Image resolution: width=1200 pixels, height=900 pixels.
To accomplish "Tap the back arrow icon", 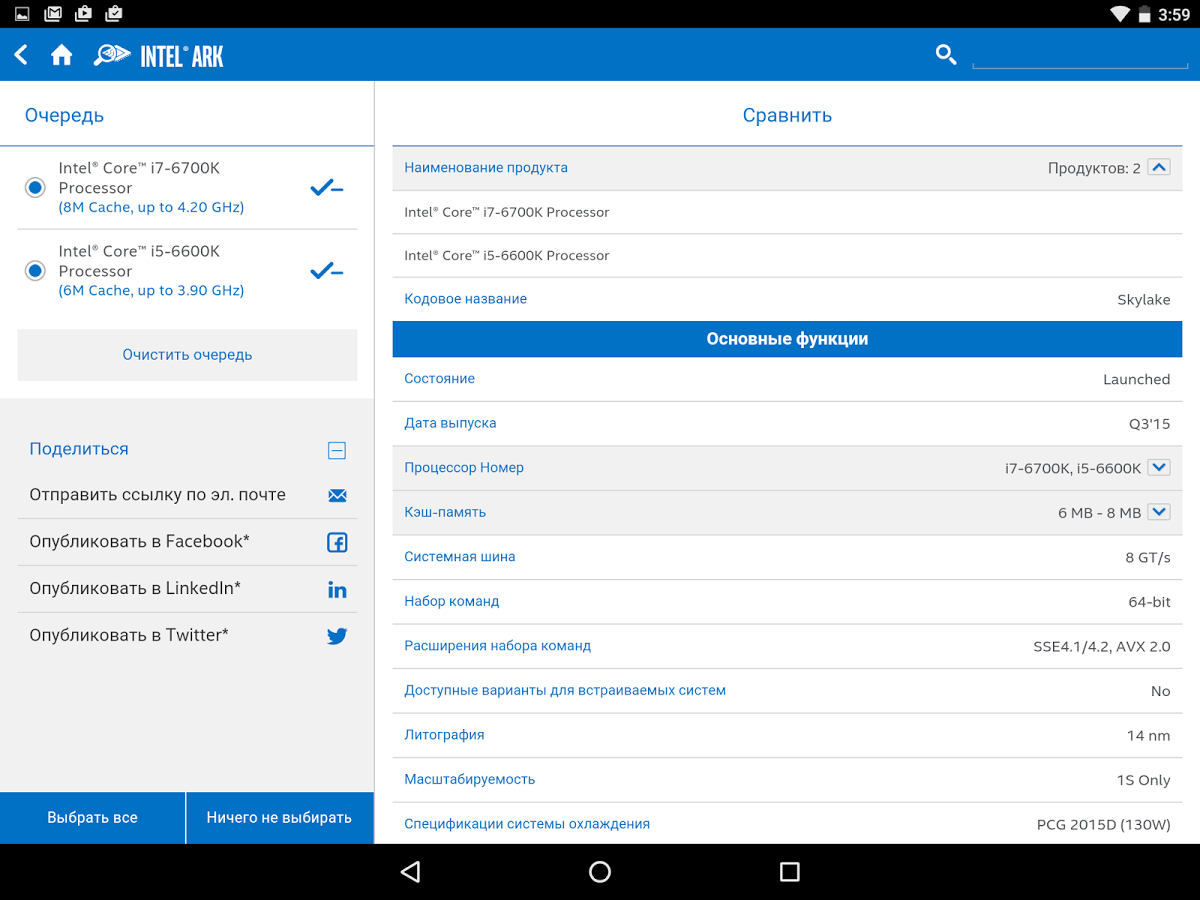I will pos(21,55).
